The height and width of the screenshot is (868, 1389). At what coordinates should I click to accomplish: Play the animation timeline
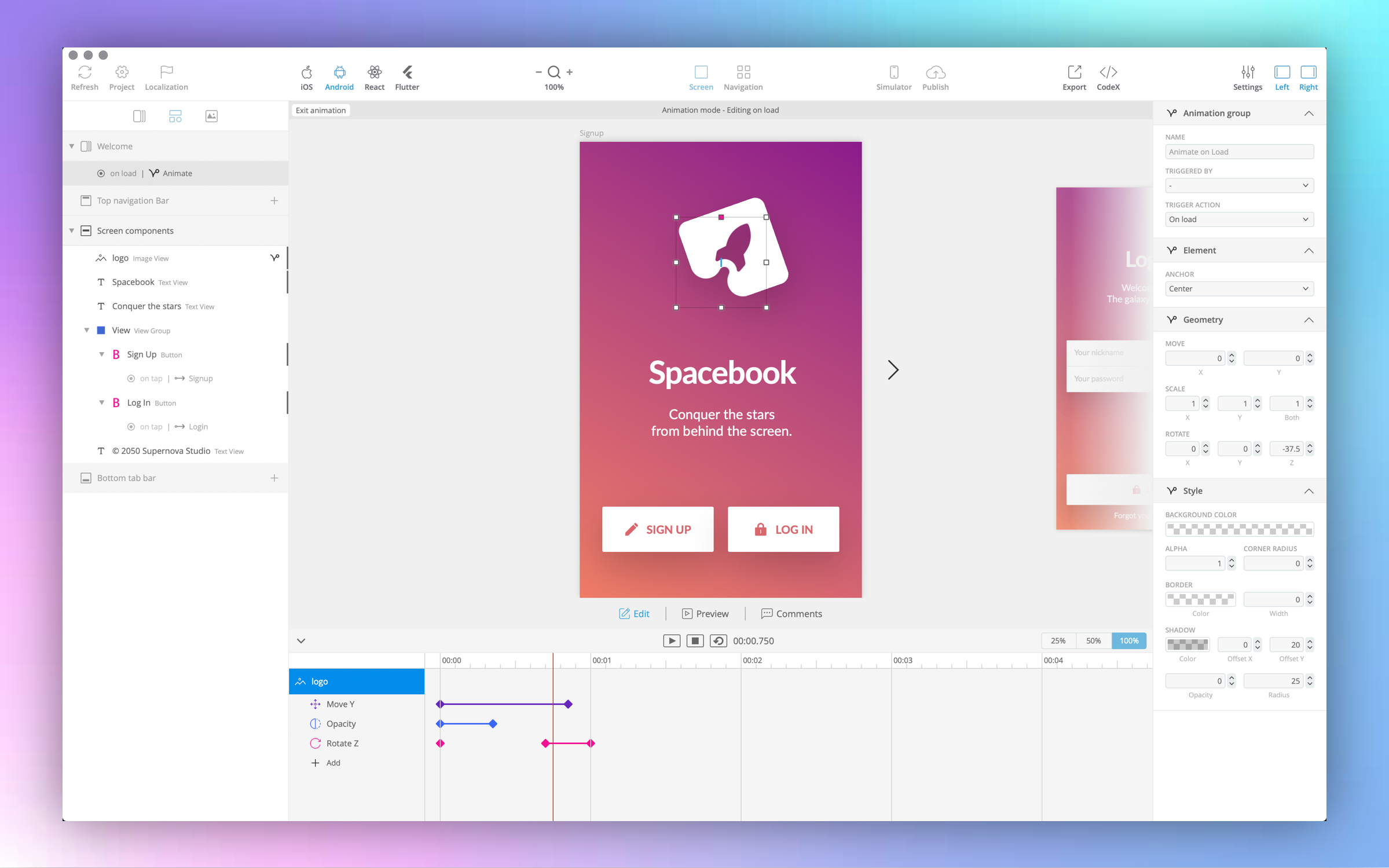[671, 640]
